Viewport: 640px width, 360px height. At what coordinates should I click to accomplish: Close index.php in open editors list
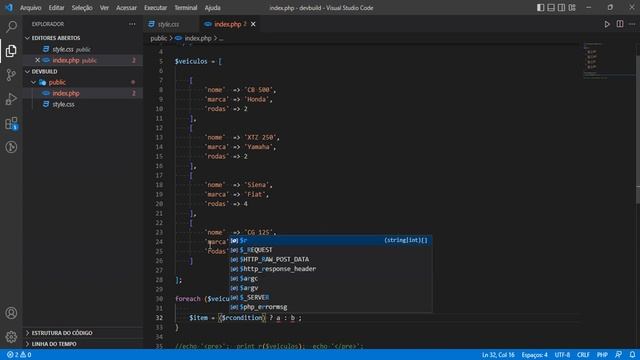(38, 60)
